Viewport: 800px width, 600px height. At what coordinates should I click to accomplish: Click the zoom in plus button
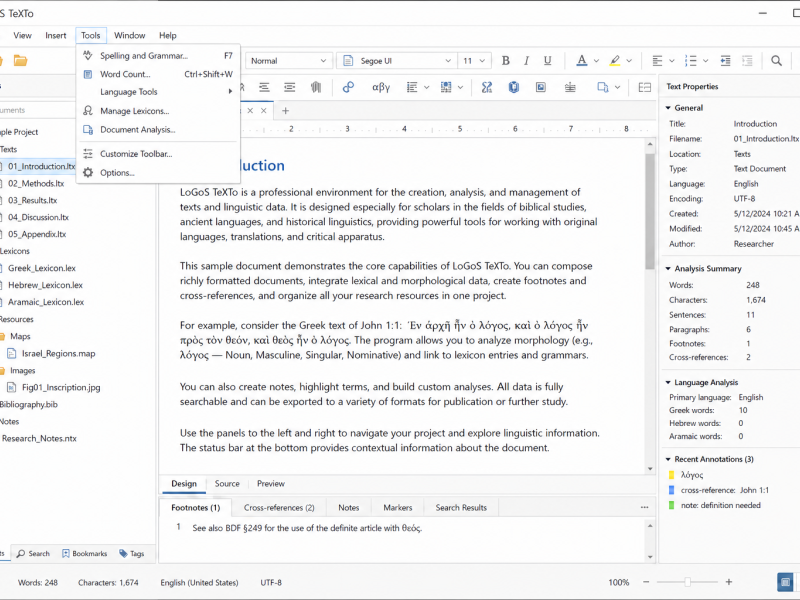[x=729, y=582]
